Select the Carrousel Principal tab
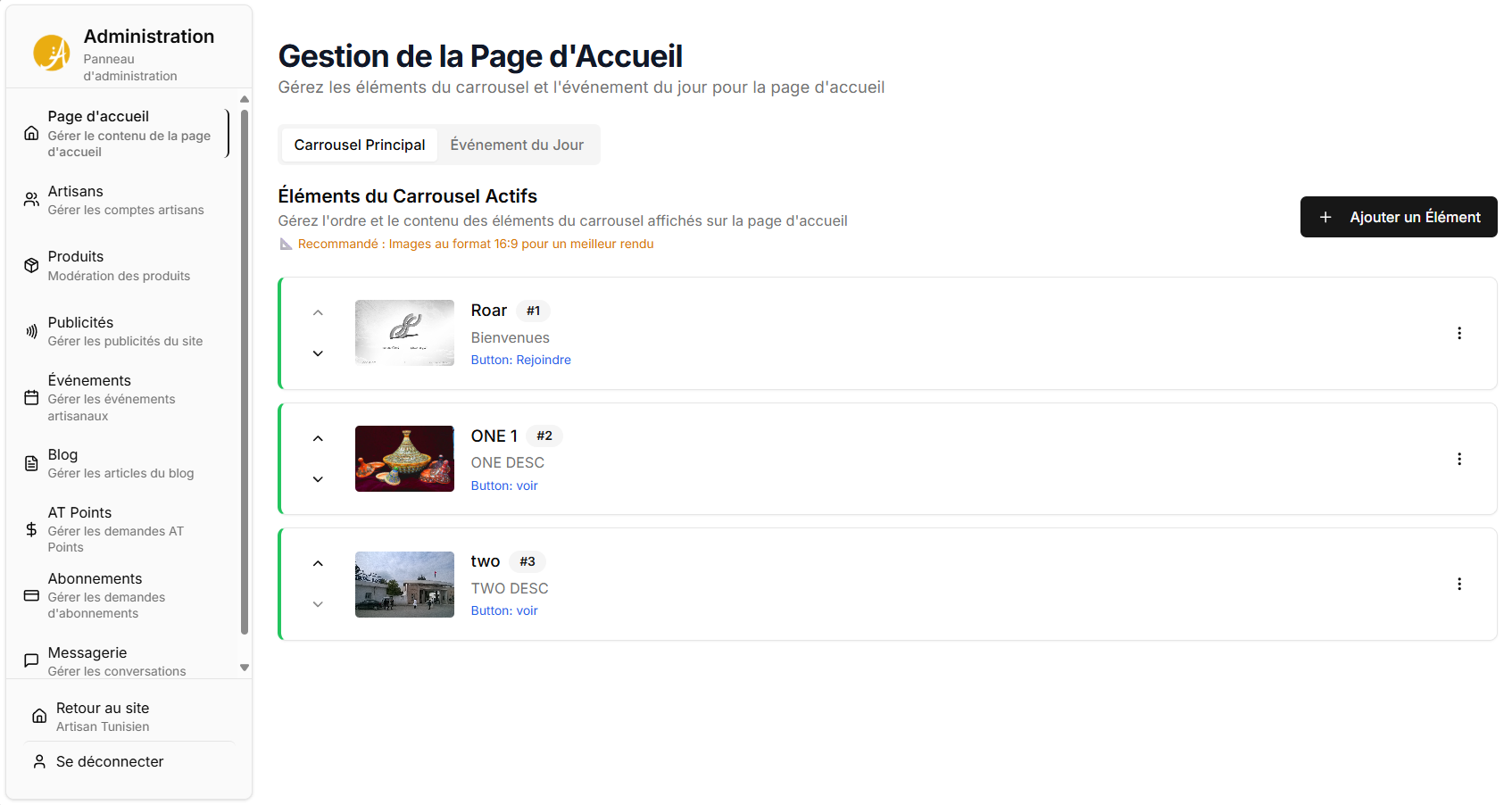 tap(360, 145)
